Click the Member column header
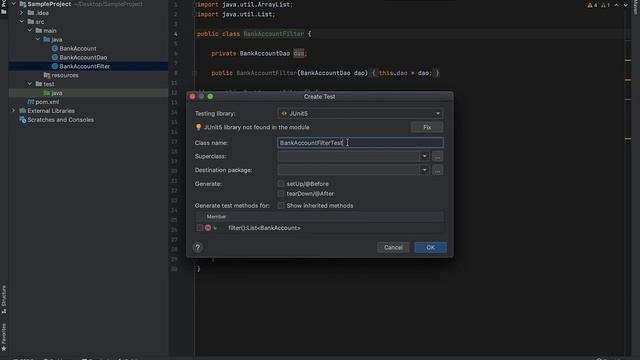The width and height of the screenshot is (640, 360). [216, 217]
